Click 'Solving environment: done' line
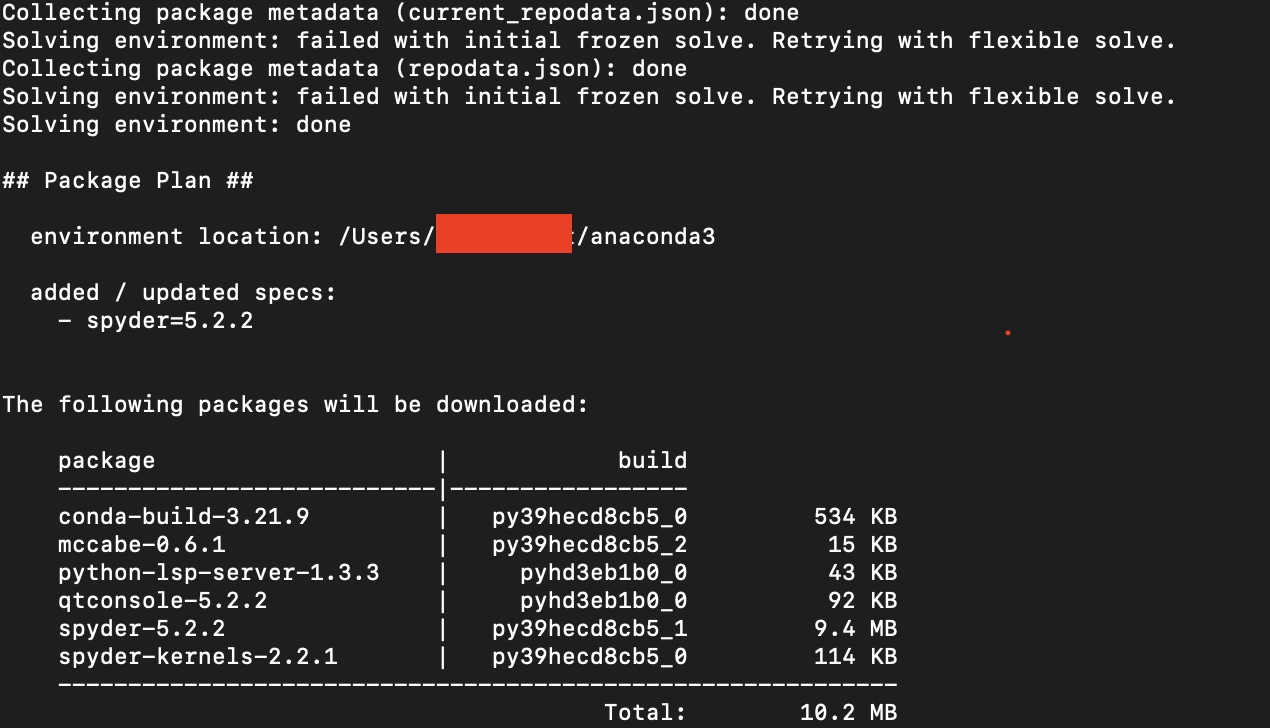This screenshot has height=728, width=1270. coord(177,125)
